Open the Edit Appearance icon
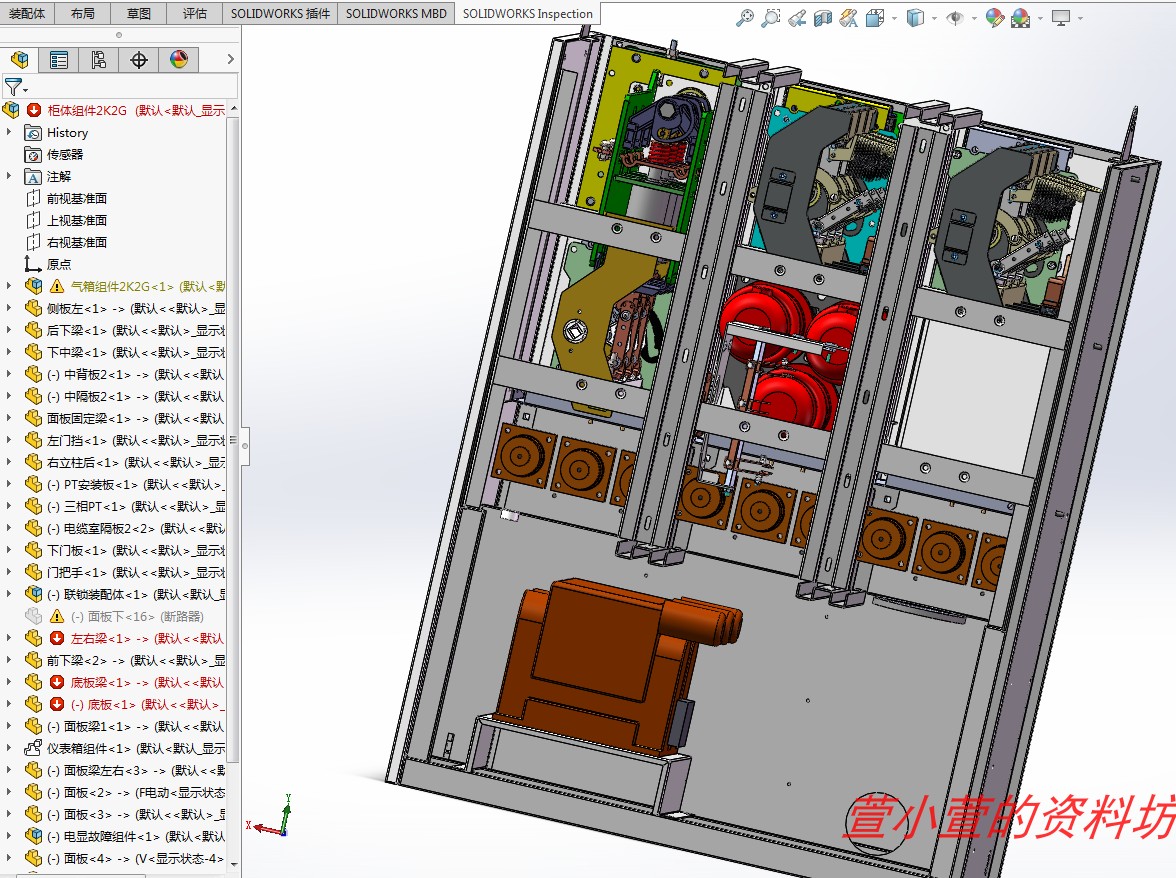The height and width of the screenshot is (878, 1176). 994,18
